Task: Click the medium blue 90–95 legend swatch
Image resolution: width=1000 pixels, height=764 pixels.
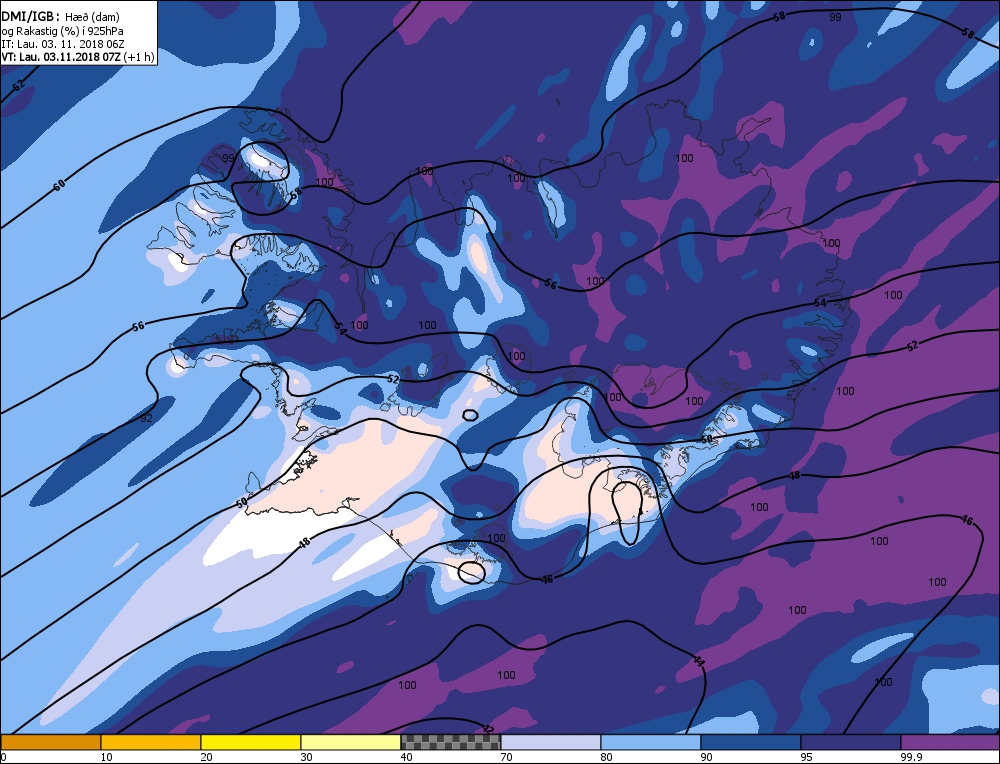Action: (x=751, y=742)
